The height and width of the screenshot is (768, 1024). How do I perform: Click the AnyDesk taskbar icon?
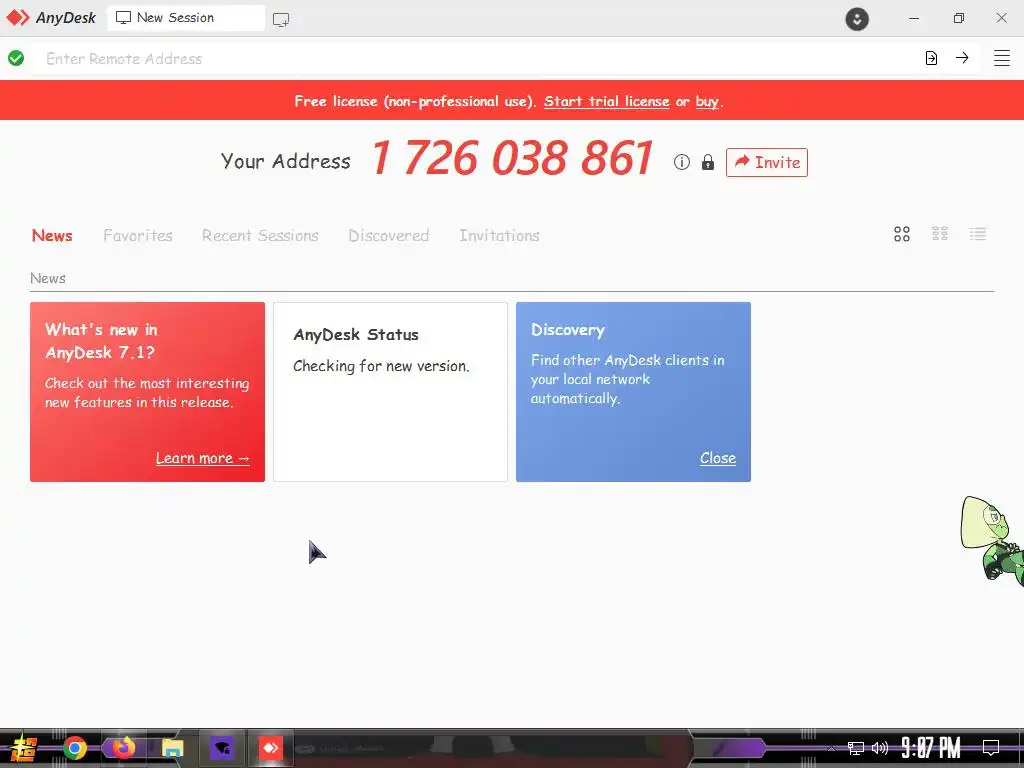270,748
